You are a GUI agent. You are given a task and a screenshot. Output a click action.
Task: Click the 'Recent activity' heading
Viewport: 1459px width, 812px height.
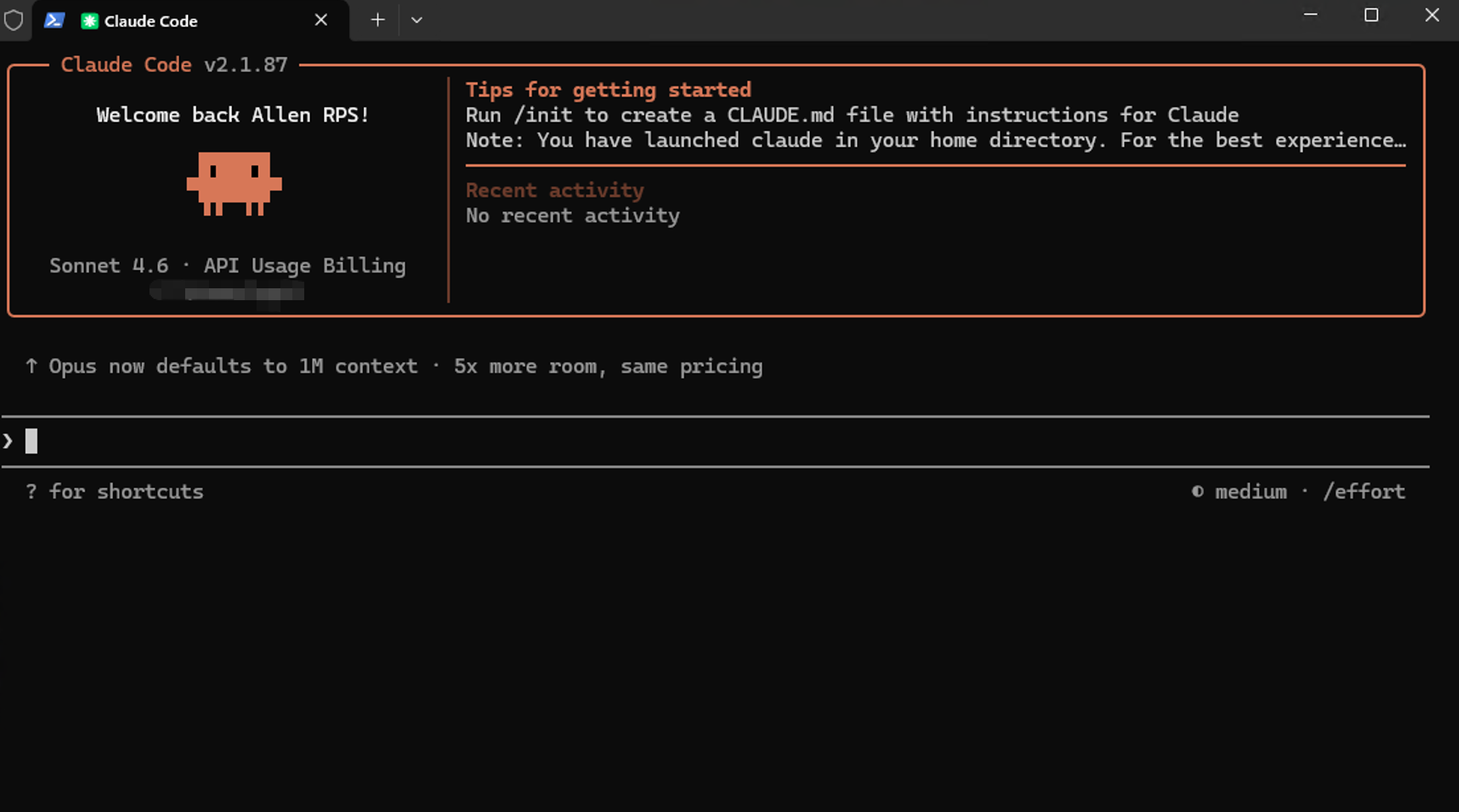(554, 190)
